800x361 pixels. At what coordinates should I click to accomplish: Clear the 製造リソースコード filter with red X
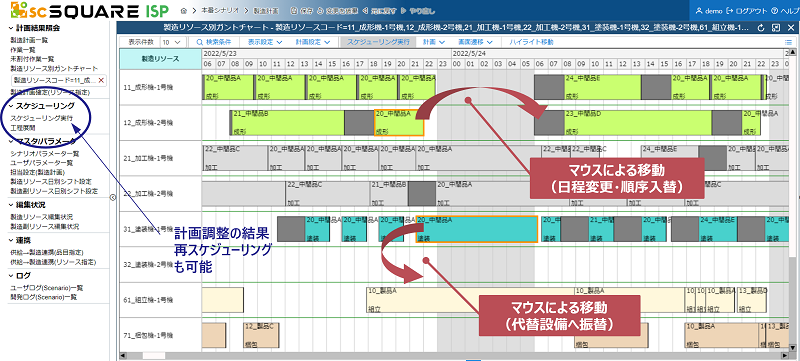[101, 80]
